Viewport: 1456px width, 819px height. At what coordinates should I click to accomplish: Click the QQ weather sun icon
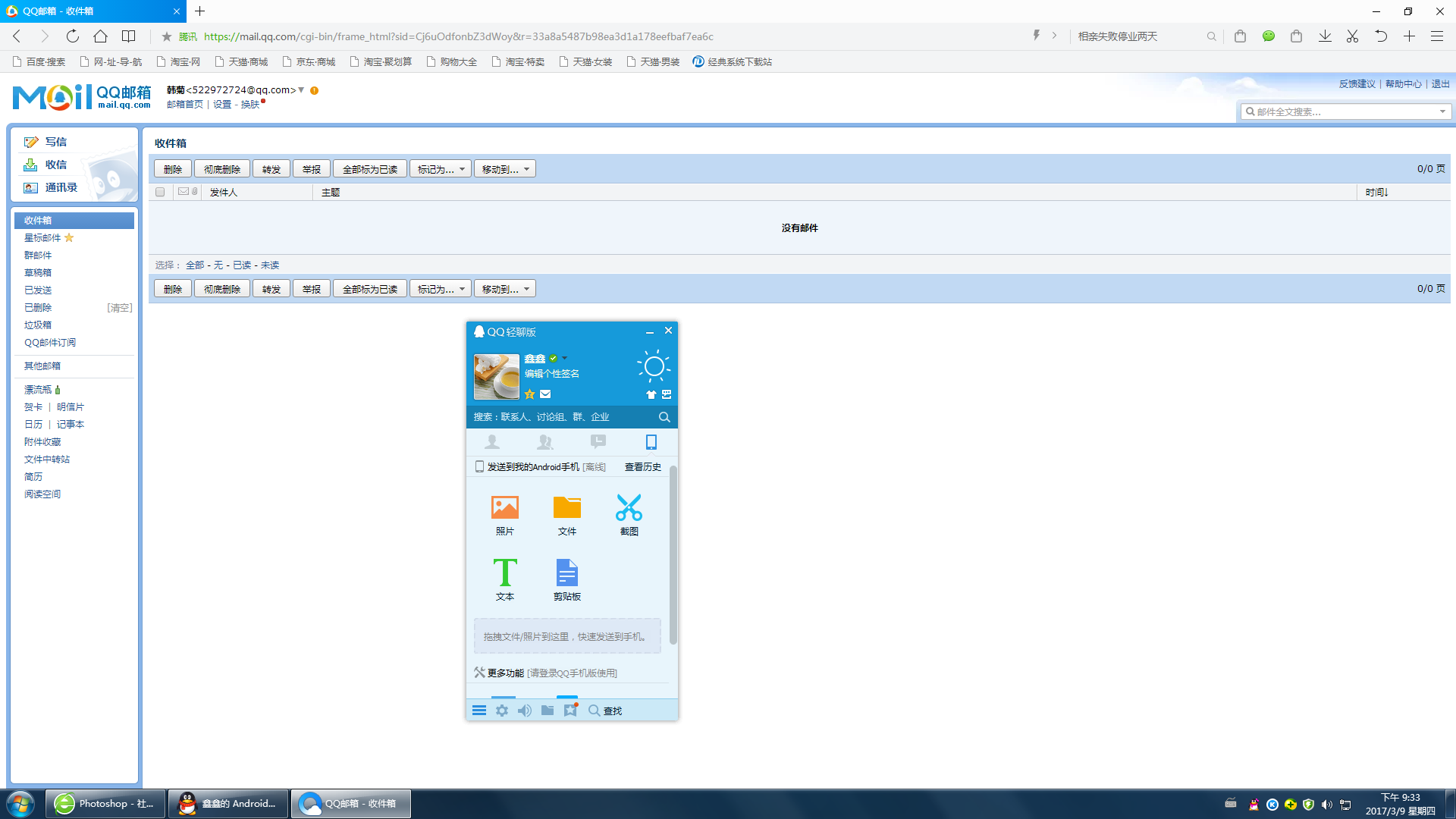(x=653, y=366)
